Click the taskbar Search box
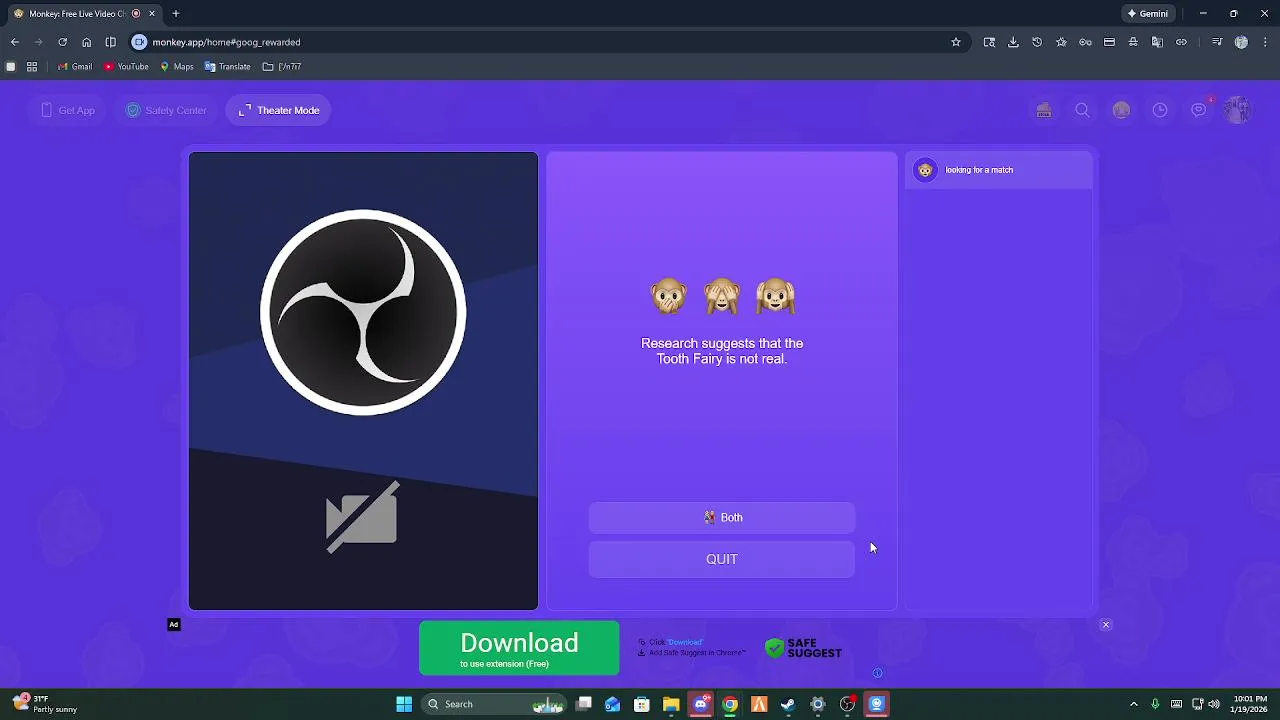1280x720 pixels. click(494, 704)
